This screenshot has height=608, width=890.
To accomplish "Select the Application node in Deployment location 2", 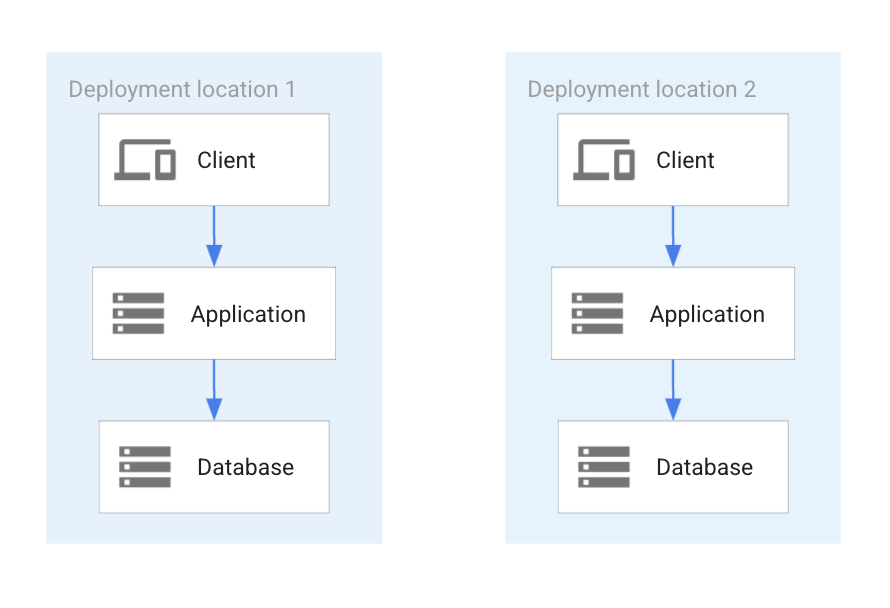I will coord(672,312).
